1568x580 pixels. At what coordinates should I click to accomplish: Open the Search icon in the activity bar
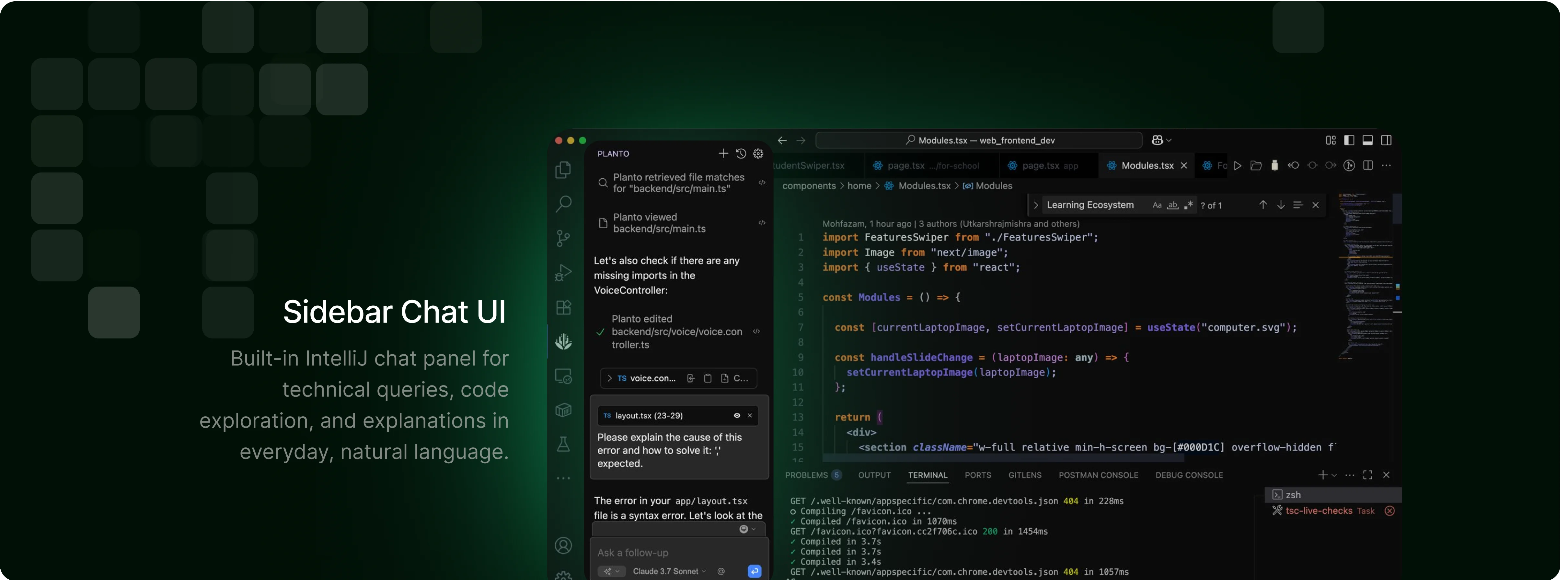click(x=563, y=203)
